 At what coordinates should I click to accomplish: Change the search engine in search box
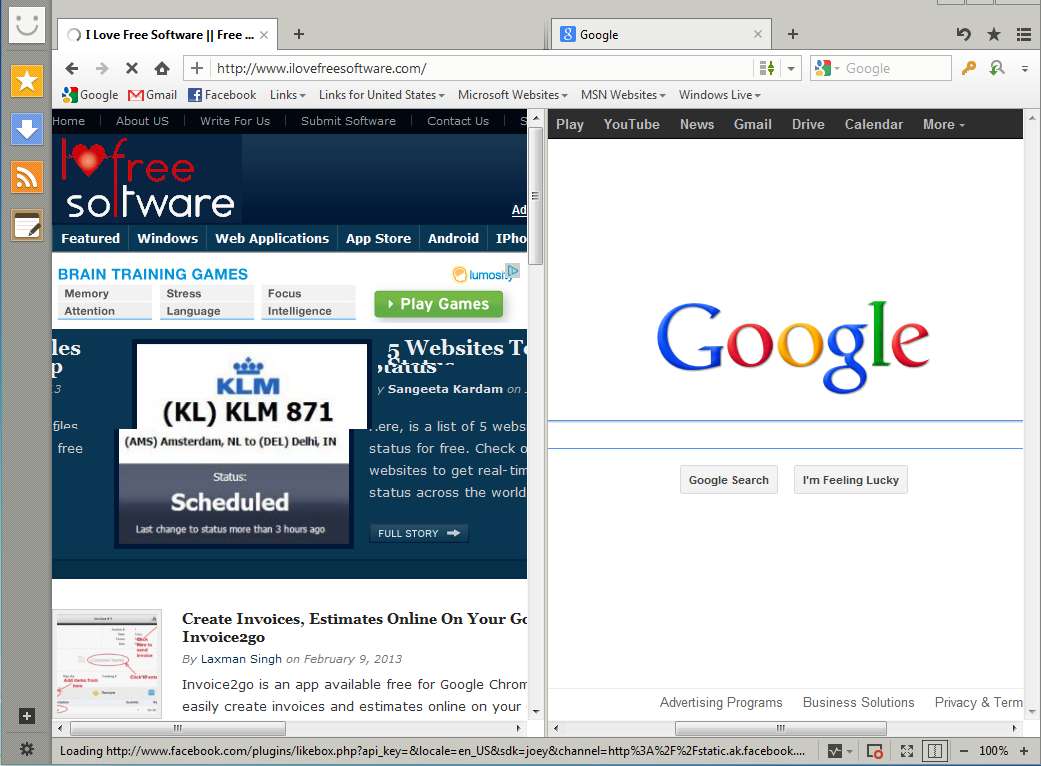pyautogui.click(x=827, y=68)
